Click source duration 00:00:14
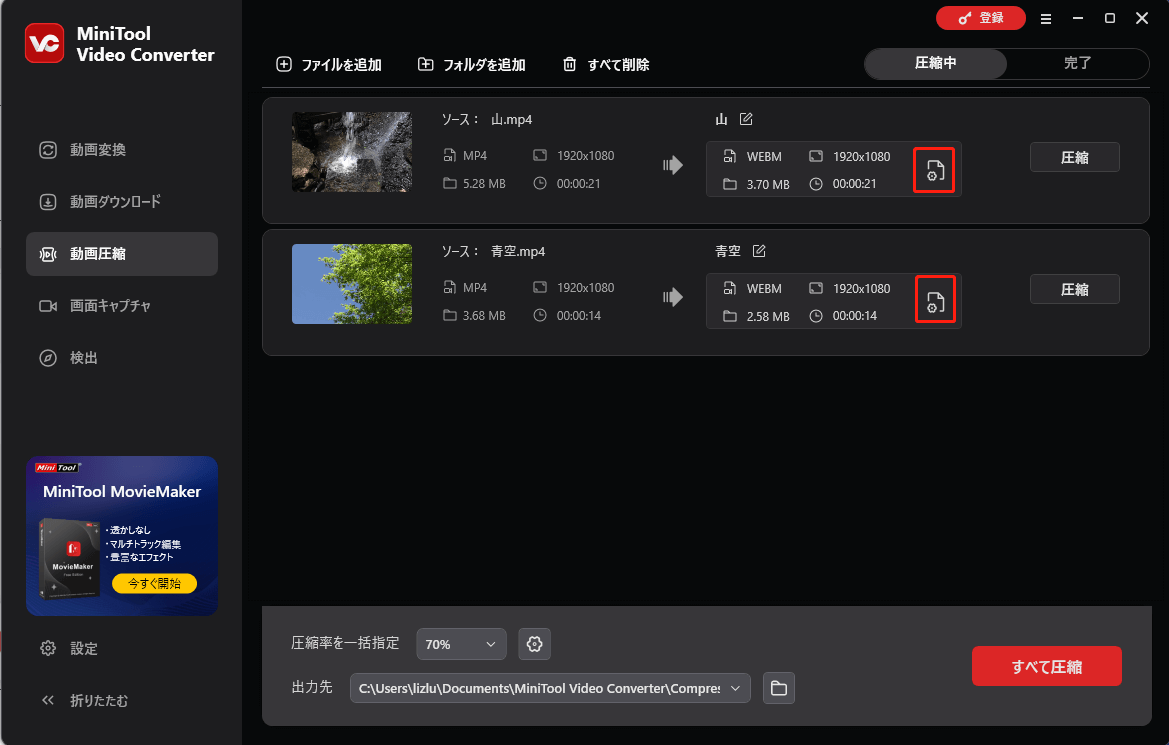Image resolution: width=1169 pixels, height=745 pixels. coord(579,315)
